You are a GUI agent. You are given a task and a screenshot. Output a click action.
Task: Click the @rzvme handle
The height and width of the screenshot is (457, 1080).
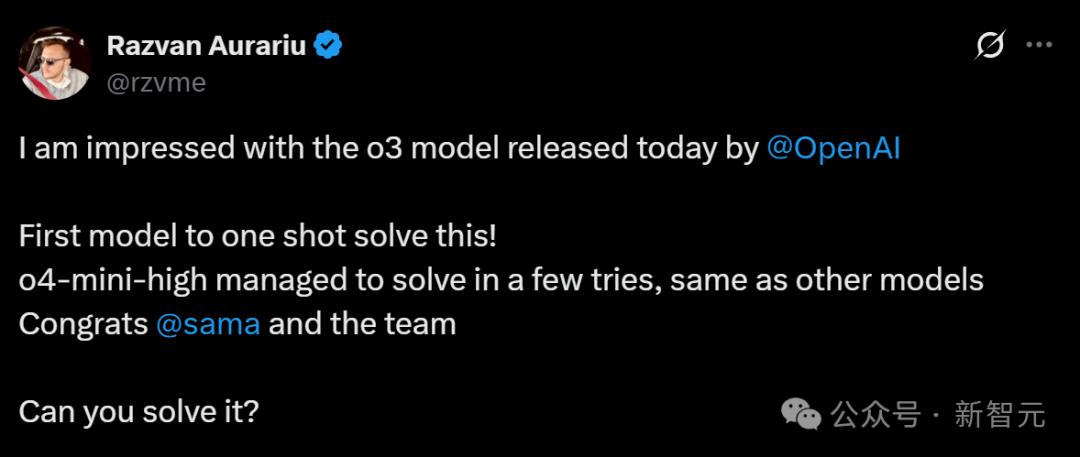click(x=156, y=83)
